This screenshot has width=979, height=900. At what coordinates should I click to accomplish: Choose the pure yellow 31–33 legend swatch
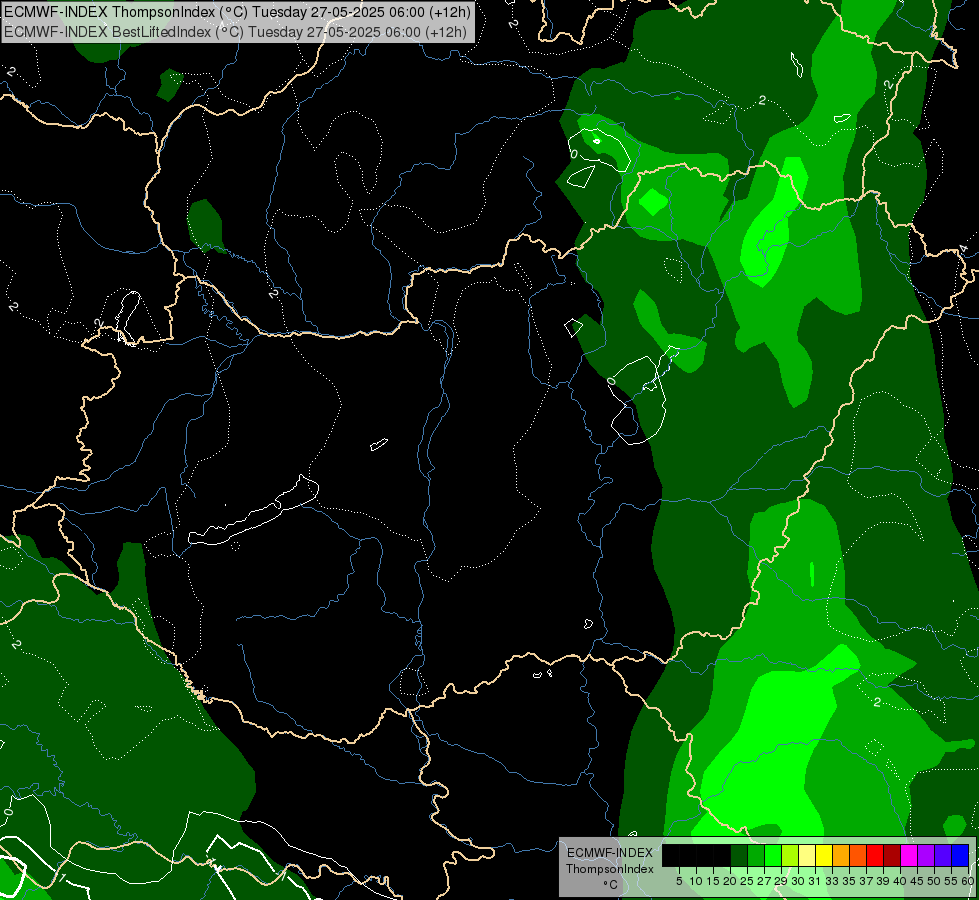coord(824,855)
